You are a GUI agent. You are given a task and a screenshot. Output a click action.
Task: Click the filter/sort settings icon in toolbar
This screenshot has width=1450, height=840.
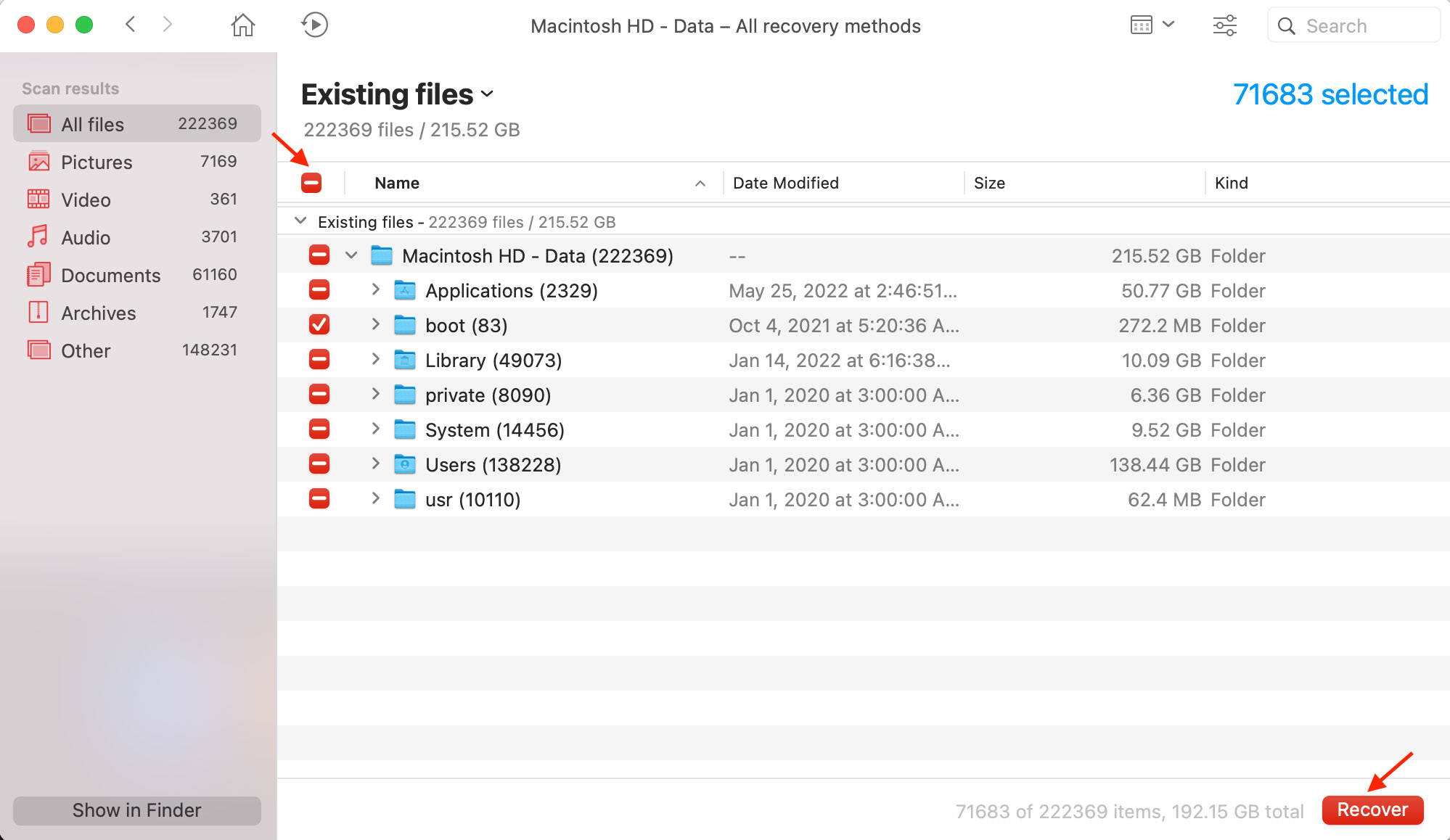tap(1225, 25)
